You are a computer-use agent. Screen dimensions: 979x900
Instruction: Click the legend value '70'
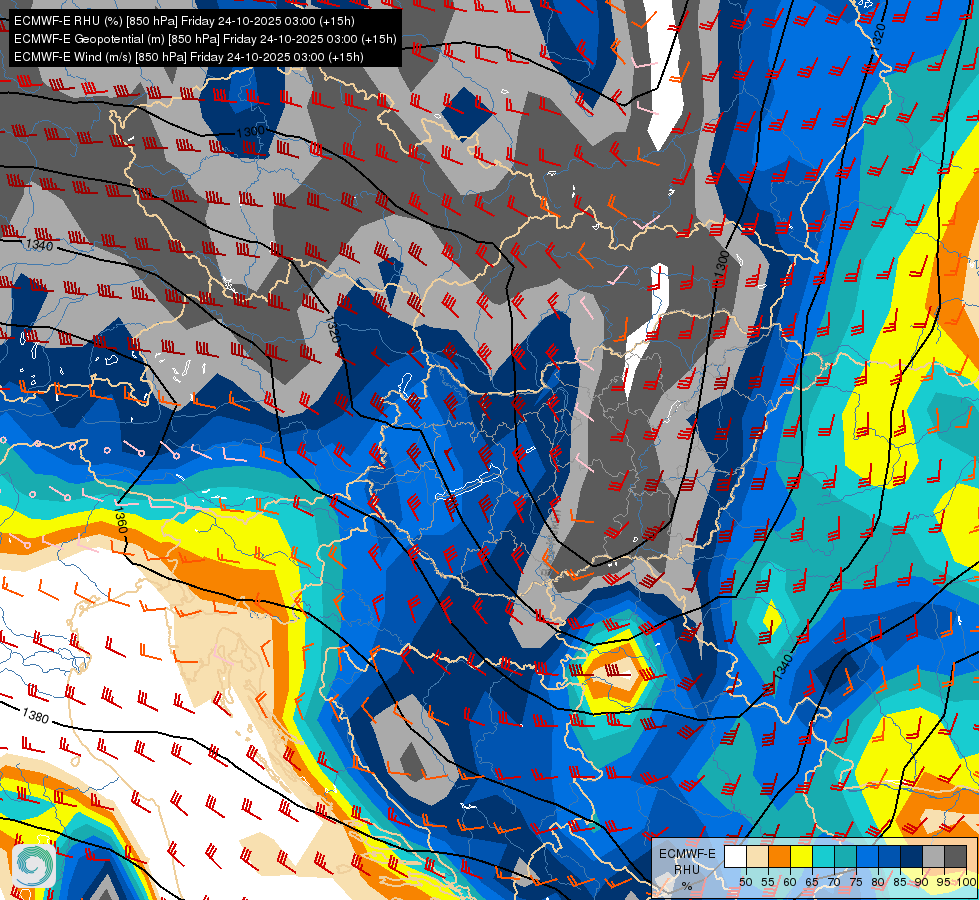834,882
